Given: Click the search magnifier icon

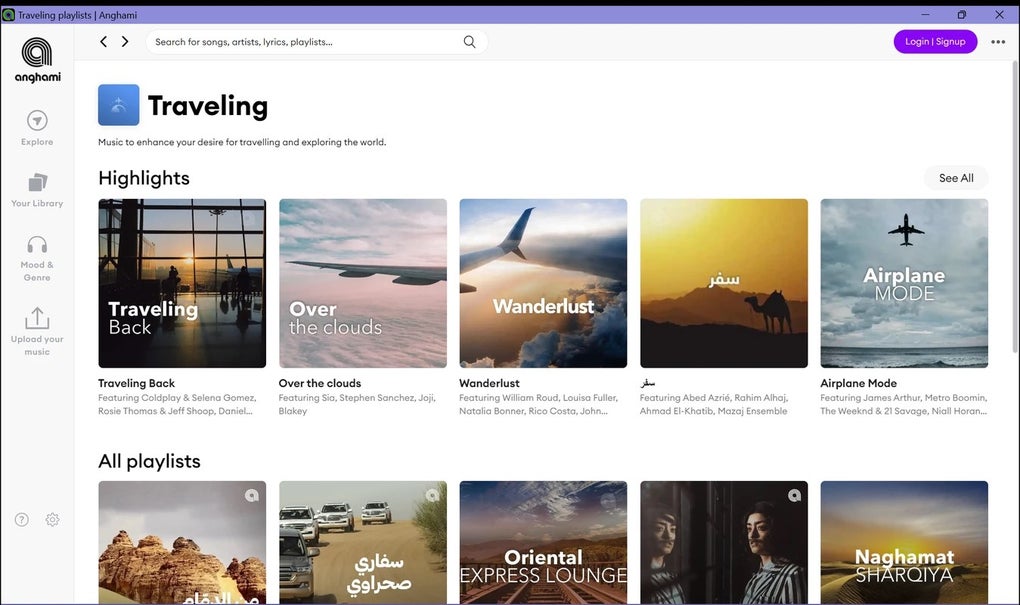Looking at the screenshot, I should (468, 41).
